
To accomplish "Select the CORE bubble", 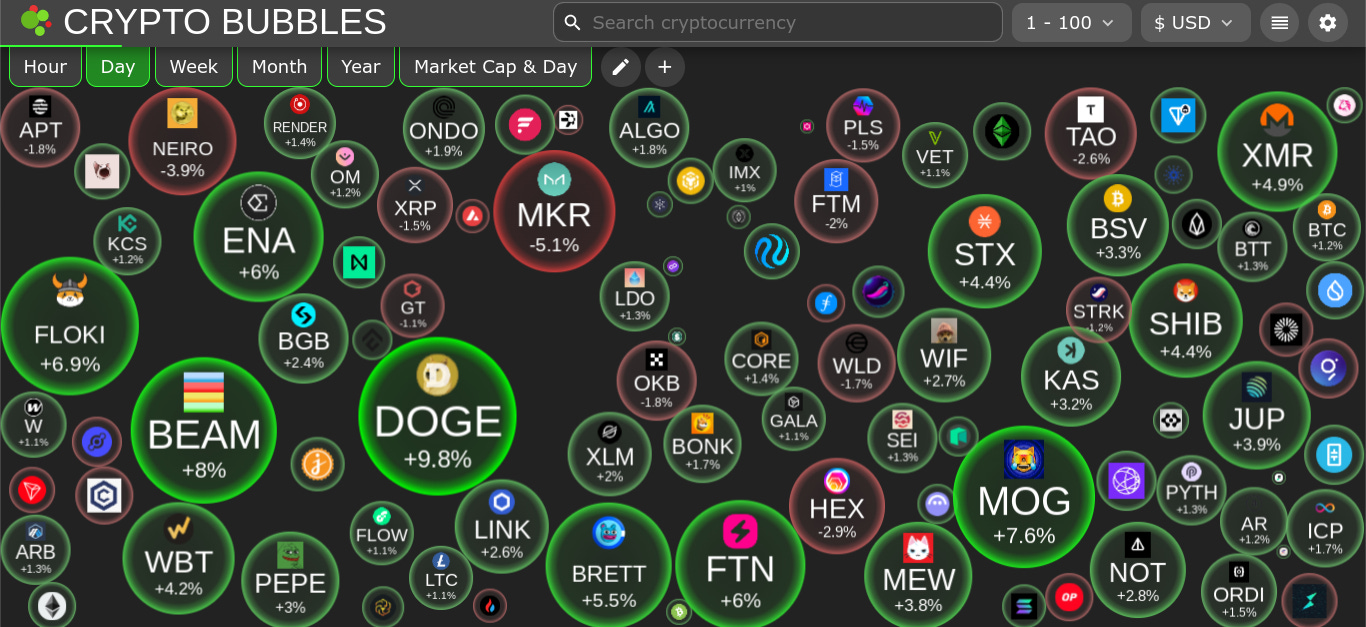I will tap(761, 359).
